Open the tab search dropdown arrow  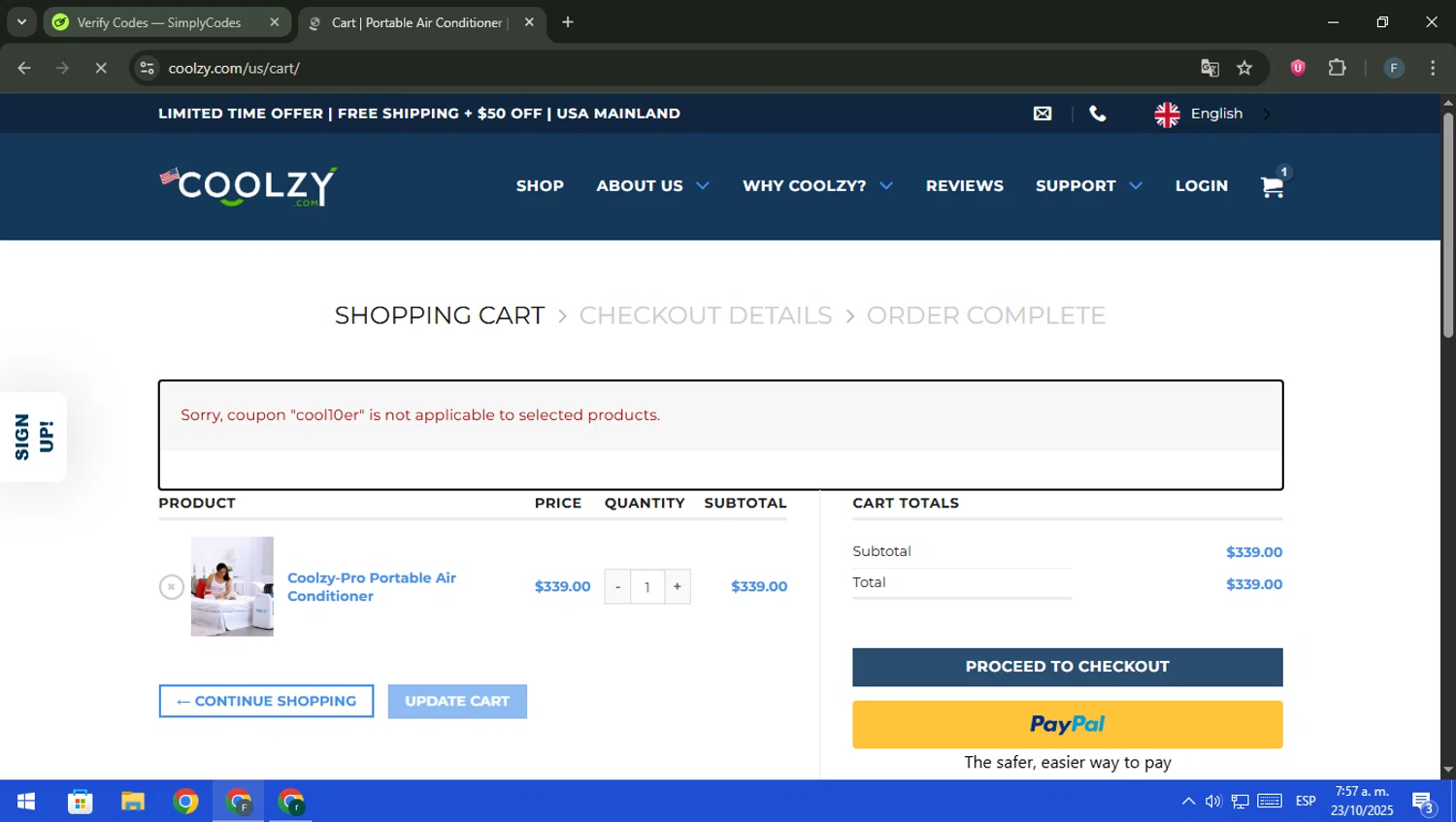21,22
